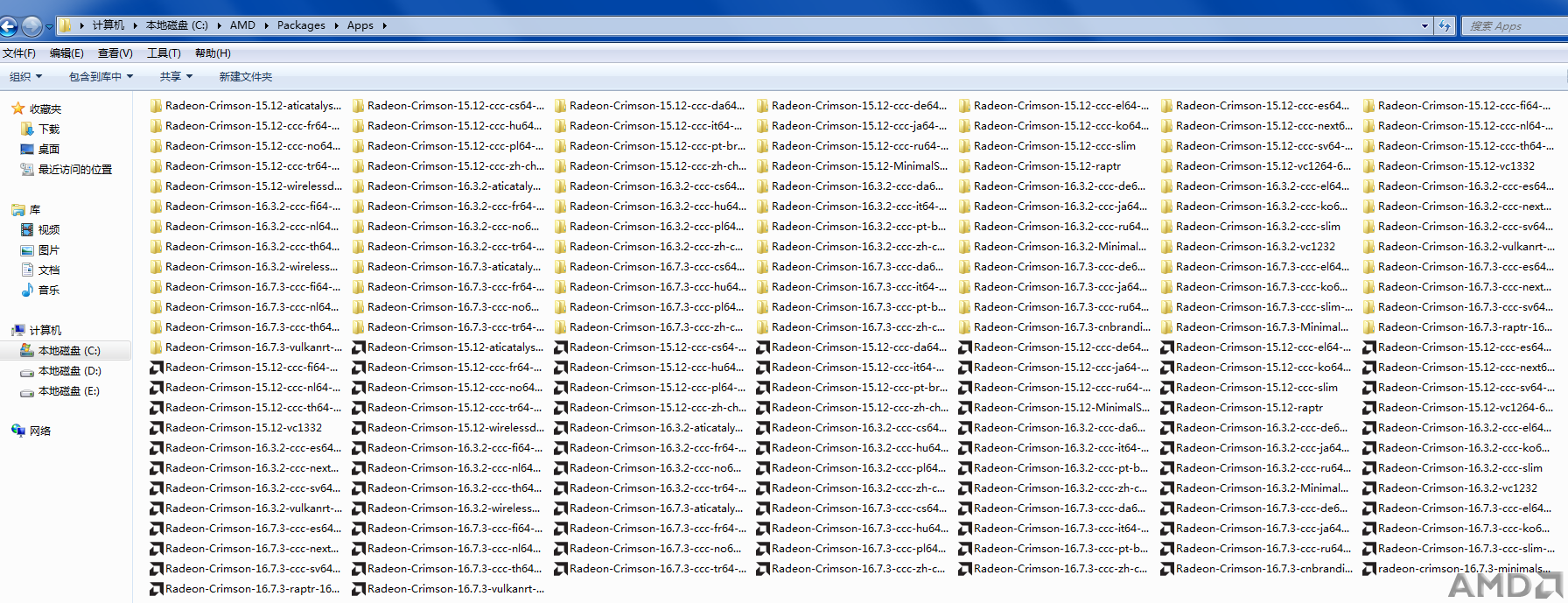Select folder name Radeon-Crimson-16.3.2-Minimal...
Viewport: 1568px width, 603px height.
1060,247
